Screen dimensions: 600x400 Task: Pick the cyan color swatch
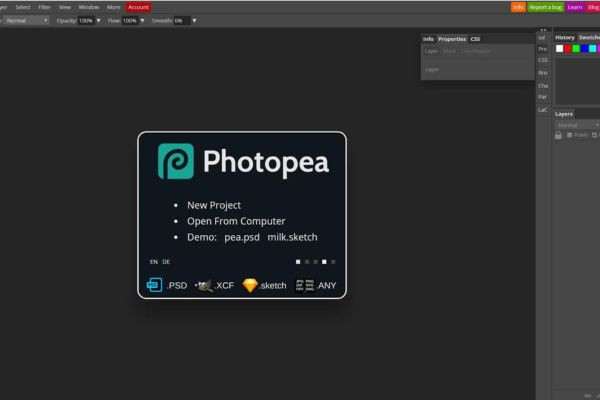click(x=593, y=49)
